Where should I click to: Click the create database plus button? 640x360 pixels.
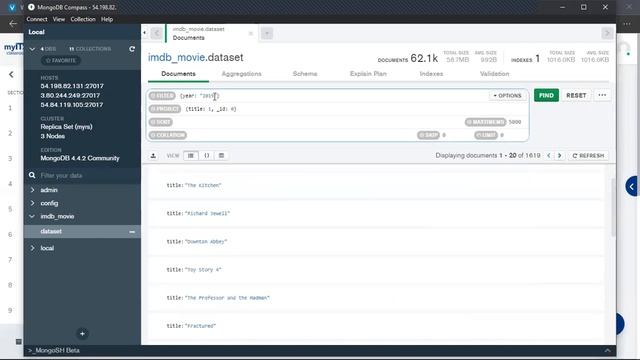tap(82, 333)
